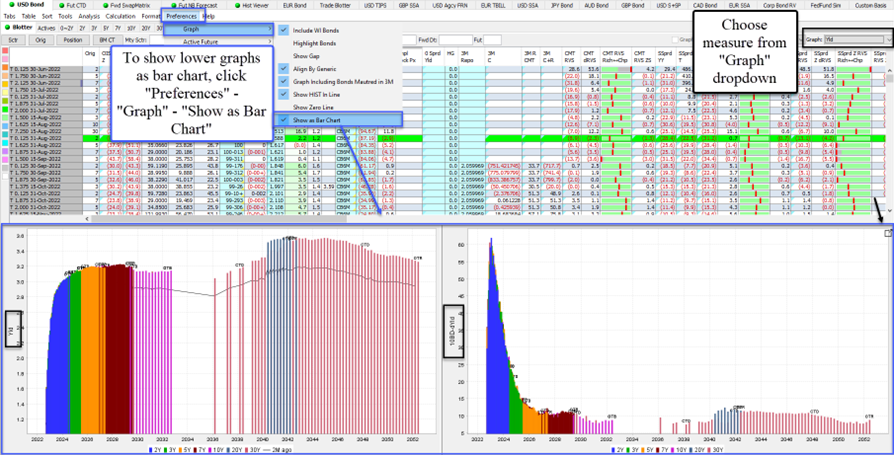The width and height of the screenshot is (894, 455).
Task: Open the Tools menu
Action: 65,17
